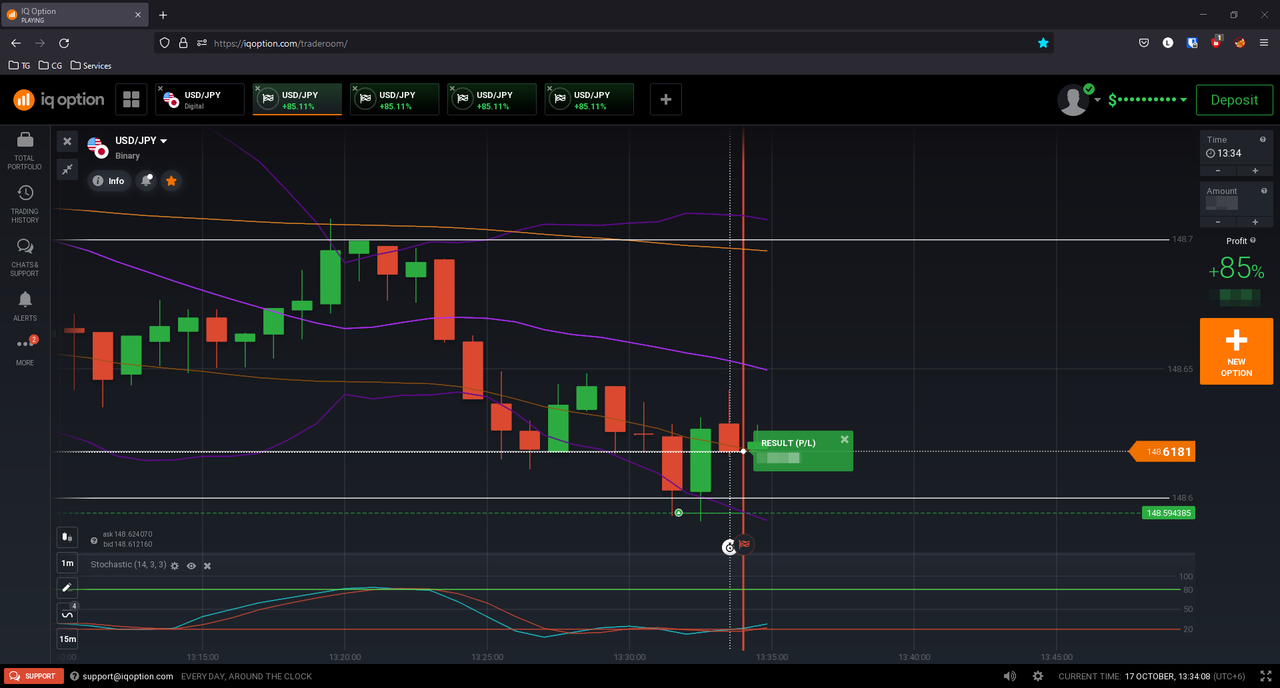The height and width of the screenshot is (688, 1280).
Task: Close the USD/JPY chart panel
Action: tap(67, 142)
